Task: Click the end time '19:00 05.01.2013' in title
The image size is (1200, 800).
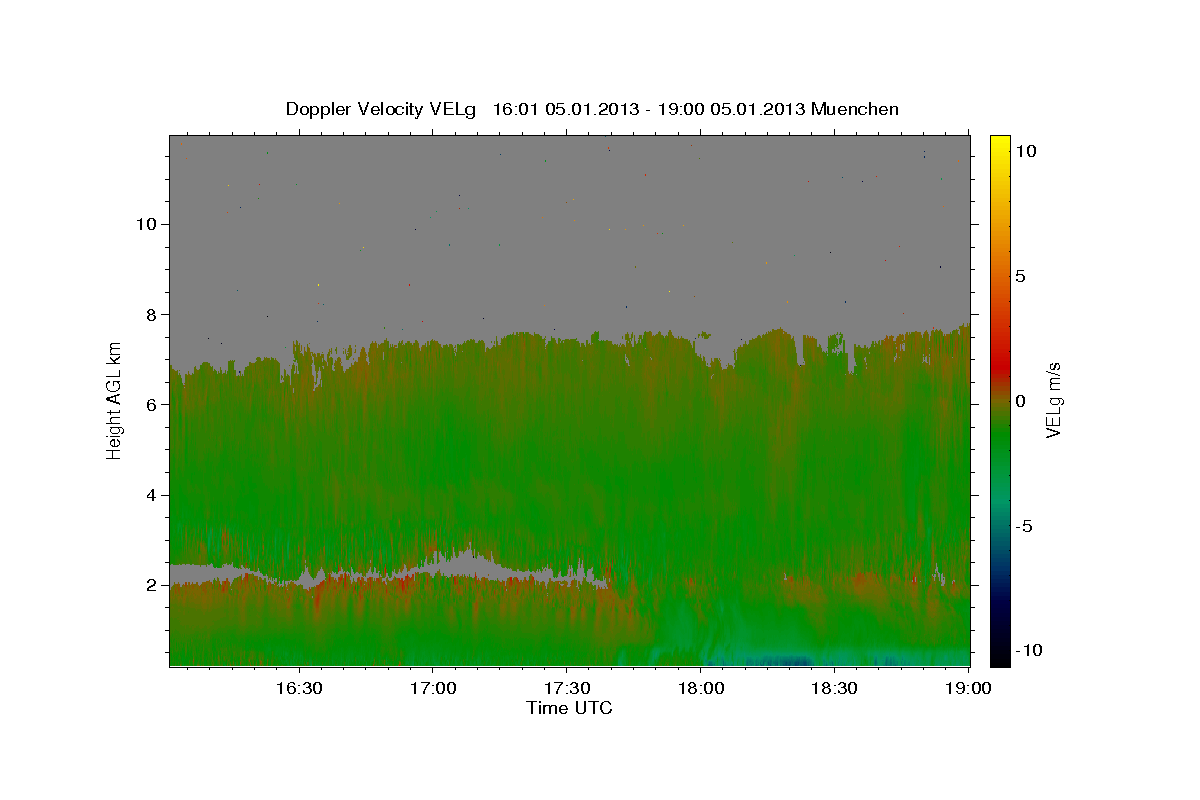Action: pyautogui.click(x=730, y=109)
